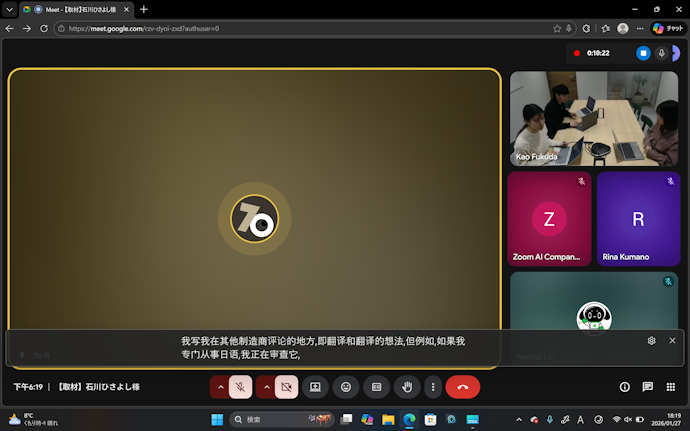Close the captions panel
690x431 pixels.
pos(672,340)
